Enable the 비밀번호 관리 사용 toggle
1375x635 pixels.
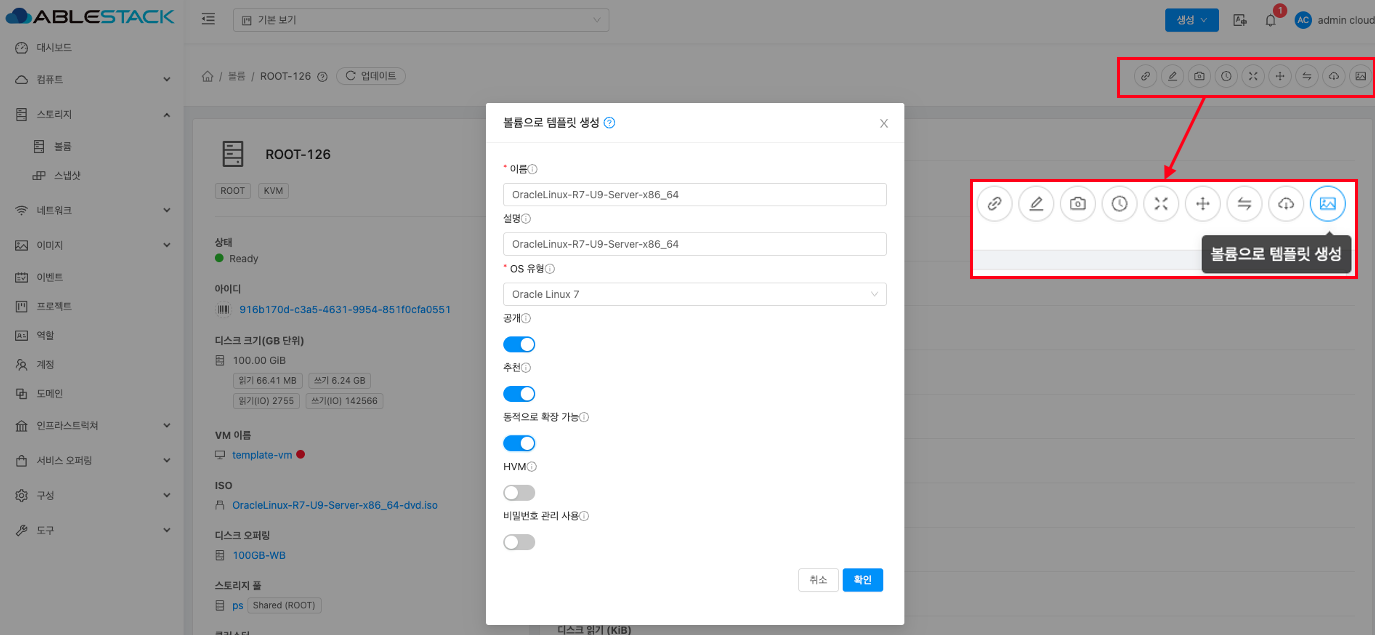[x=519, y=542]
